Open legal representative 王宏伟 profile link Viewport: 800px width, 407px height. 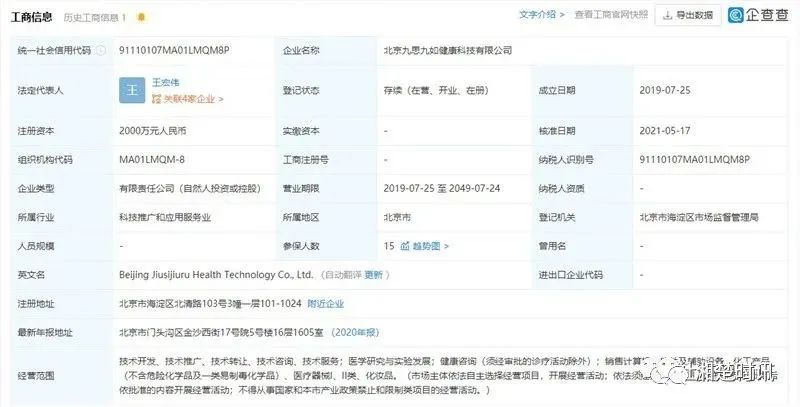click(166, 82)
